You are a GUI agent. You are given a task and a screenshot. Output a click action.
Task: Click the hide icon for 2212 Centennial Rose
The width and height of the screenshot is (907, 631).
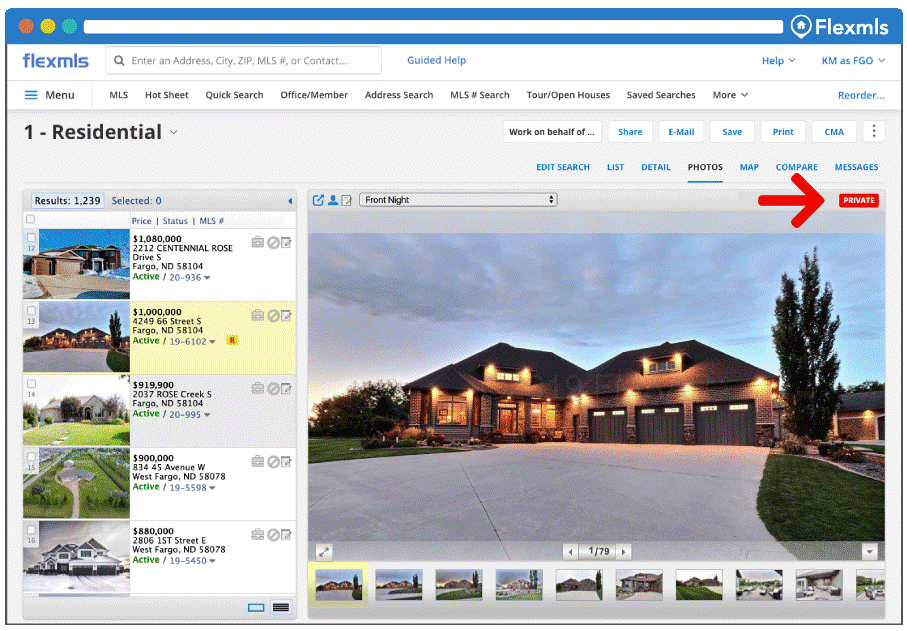[273, 242]
